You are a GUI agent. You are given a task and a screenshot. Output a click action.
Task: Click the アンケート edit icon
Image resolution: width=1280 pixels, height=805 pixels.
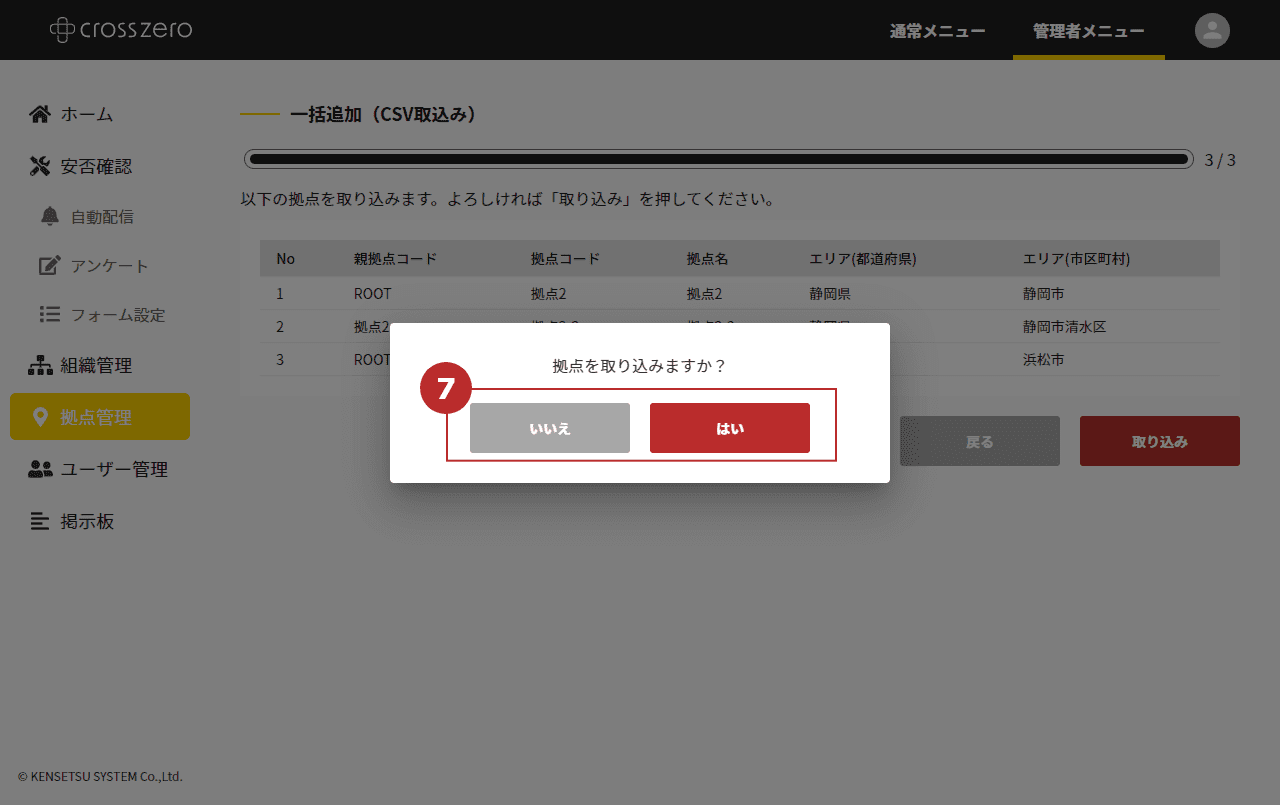50,266
